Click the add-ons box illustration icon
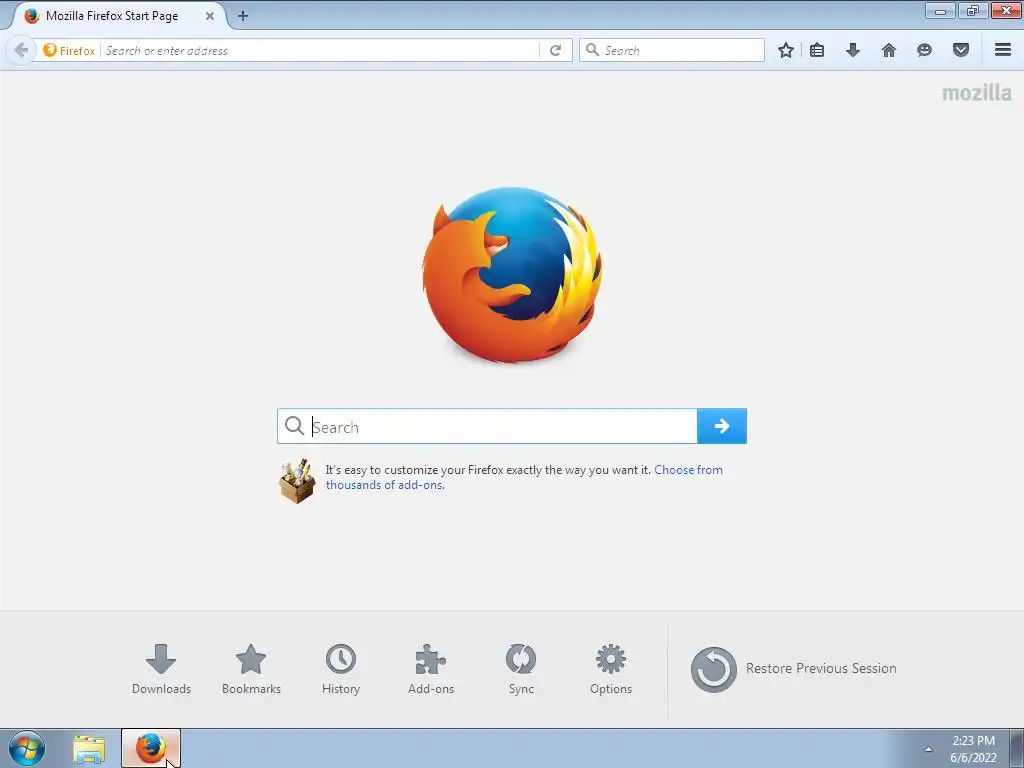This screenshot has height=768, width=1024. [x=297, y=481]
